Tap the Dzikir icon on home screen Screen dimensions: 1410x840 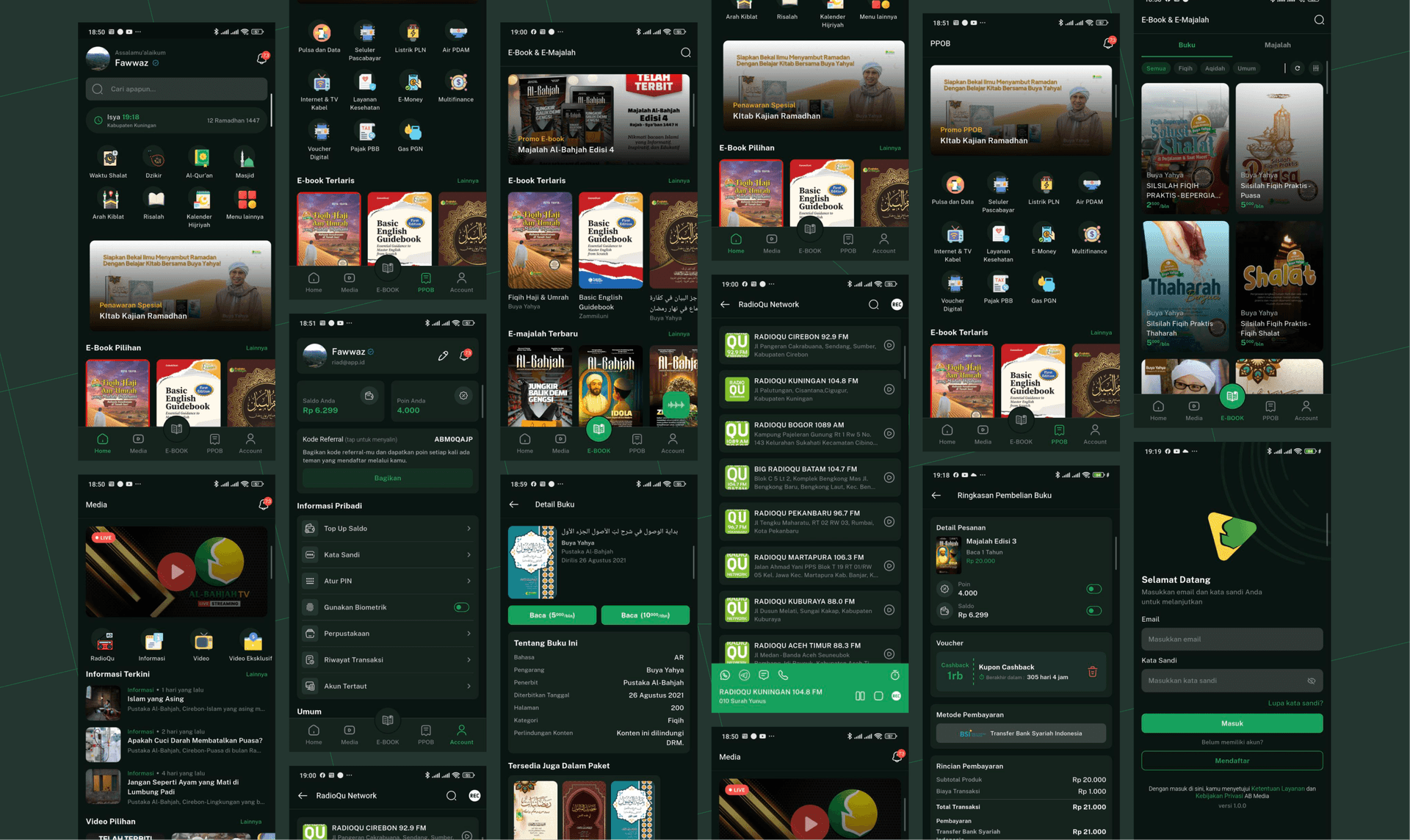tap(154, 158)
